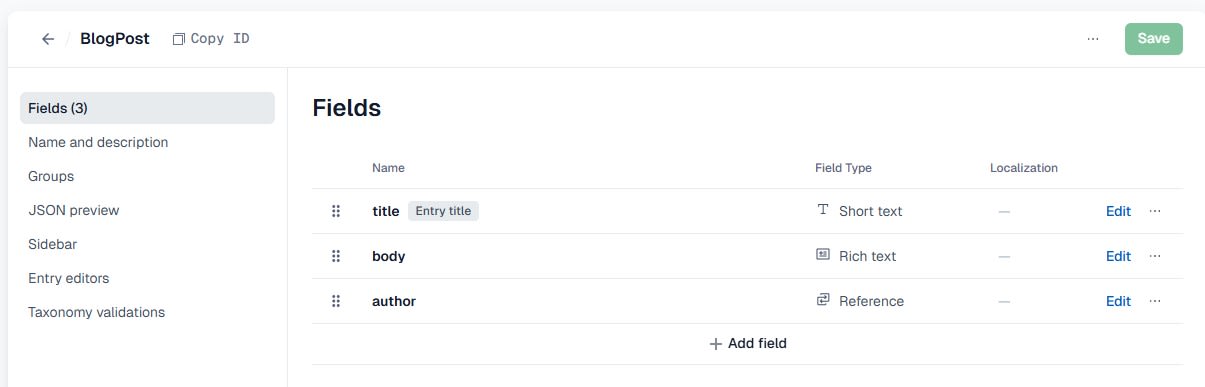The width and height of the screenshot is (1205, 387).
Task: Open the header three-dots menu near Save
Action: 1093,39
